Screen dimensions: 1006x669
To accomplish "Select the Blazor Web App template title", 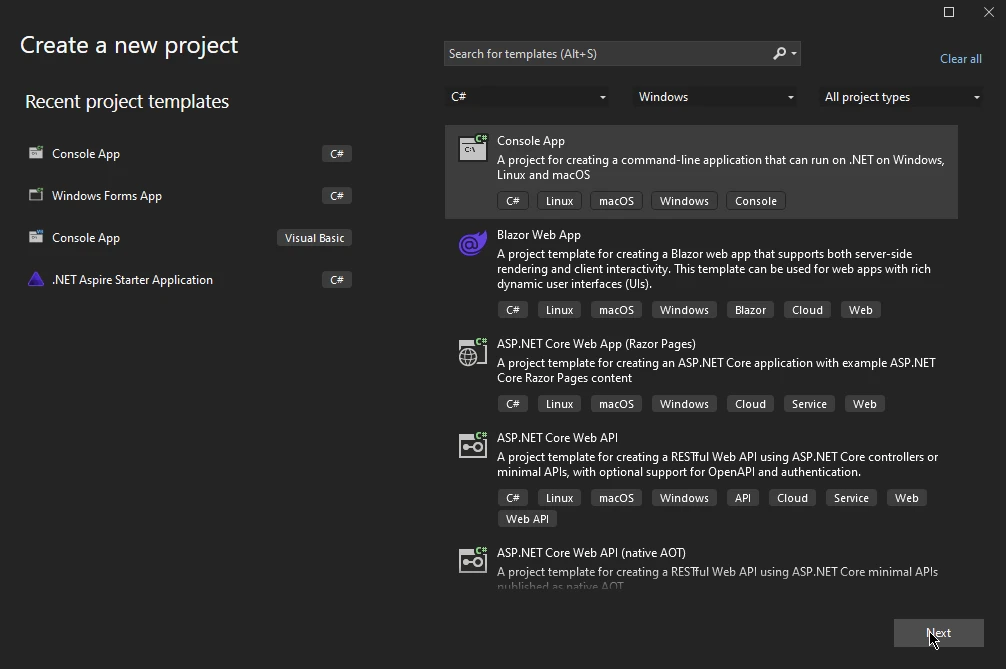I will coord(538,235).
